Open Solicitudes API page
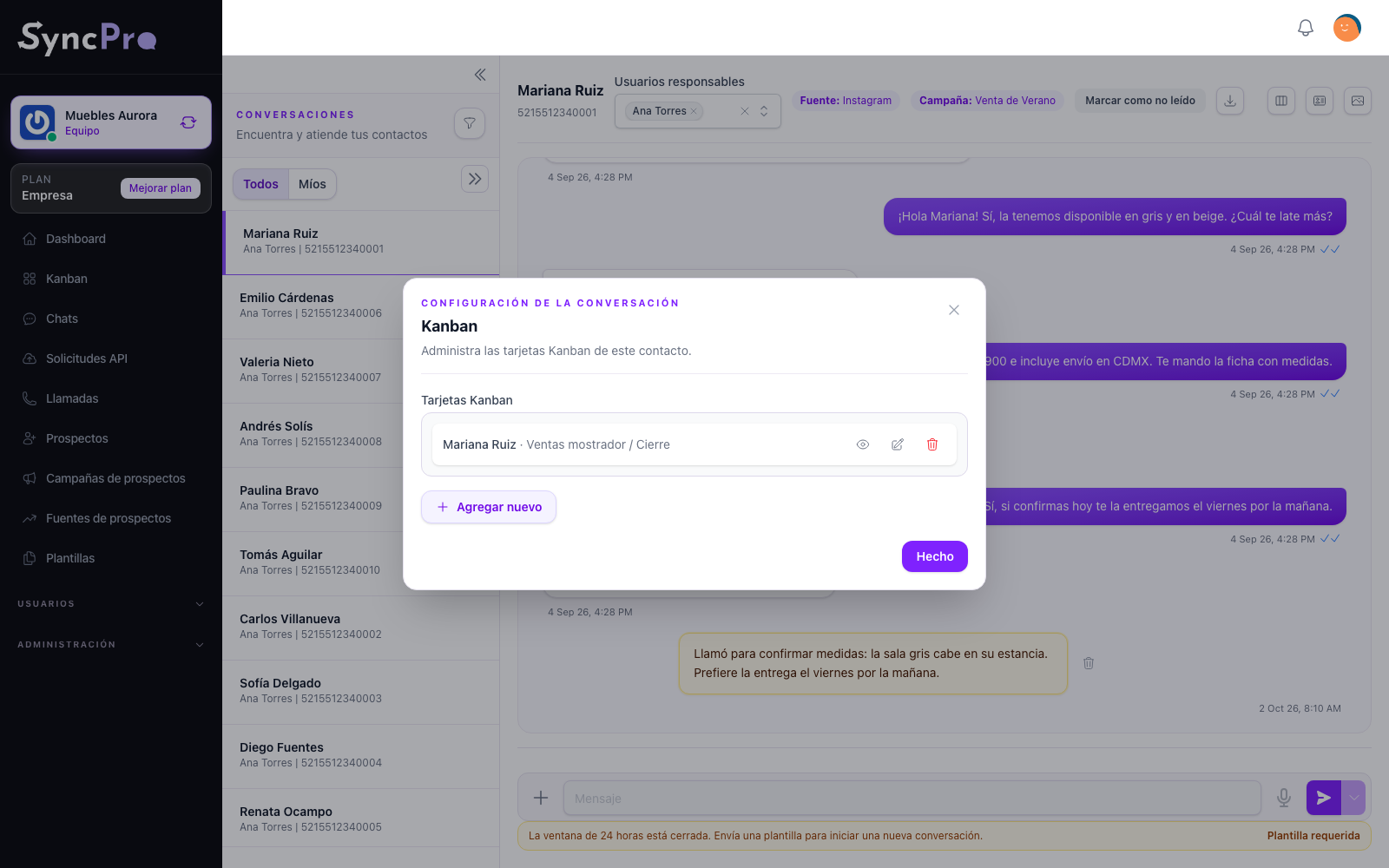The image size is (1389, 868). 111,358
